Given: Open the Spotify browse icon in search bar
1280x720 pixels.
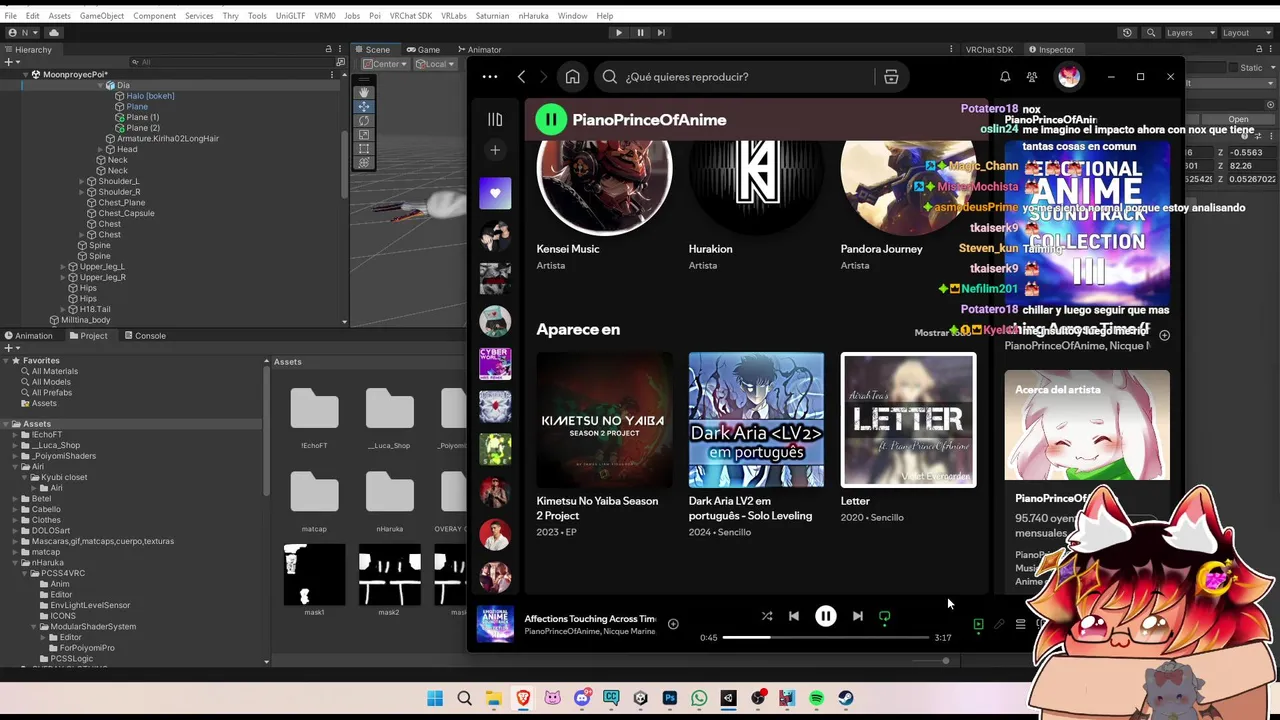Looking at the screenshot, I should 891,77.
